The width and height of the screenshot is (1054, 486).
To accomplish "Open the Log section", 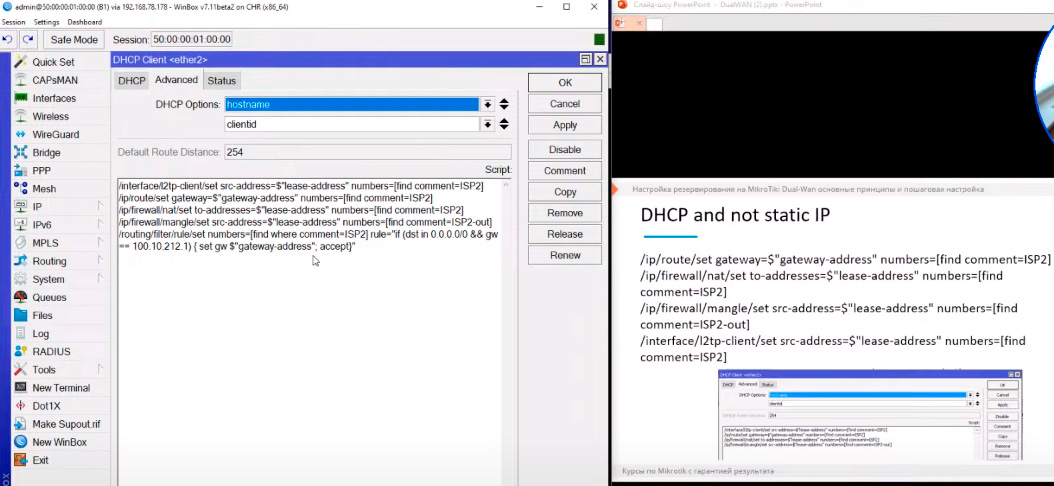I will click(40, 334).
